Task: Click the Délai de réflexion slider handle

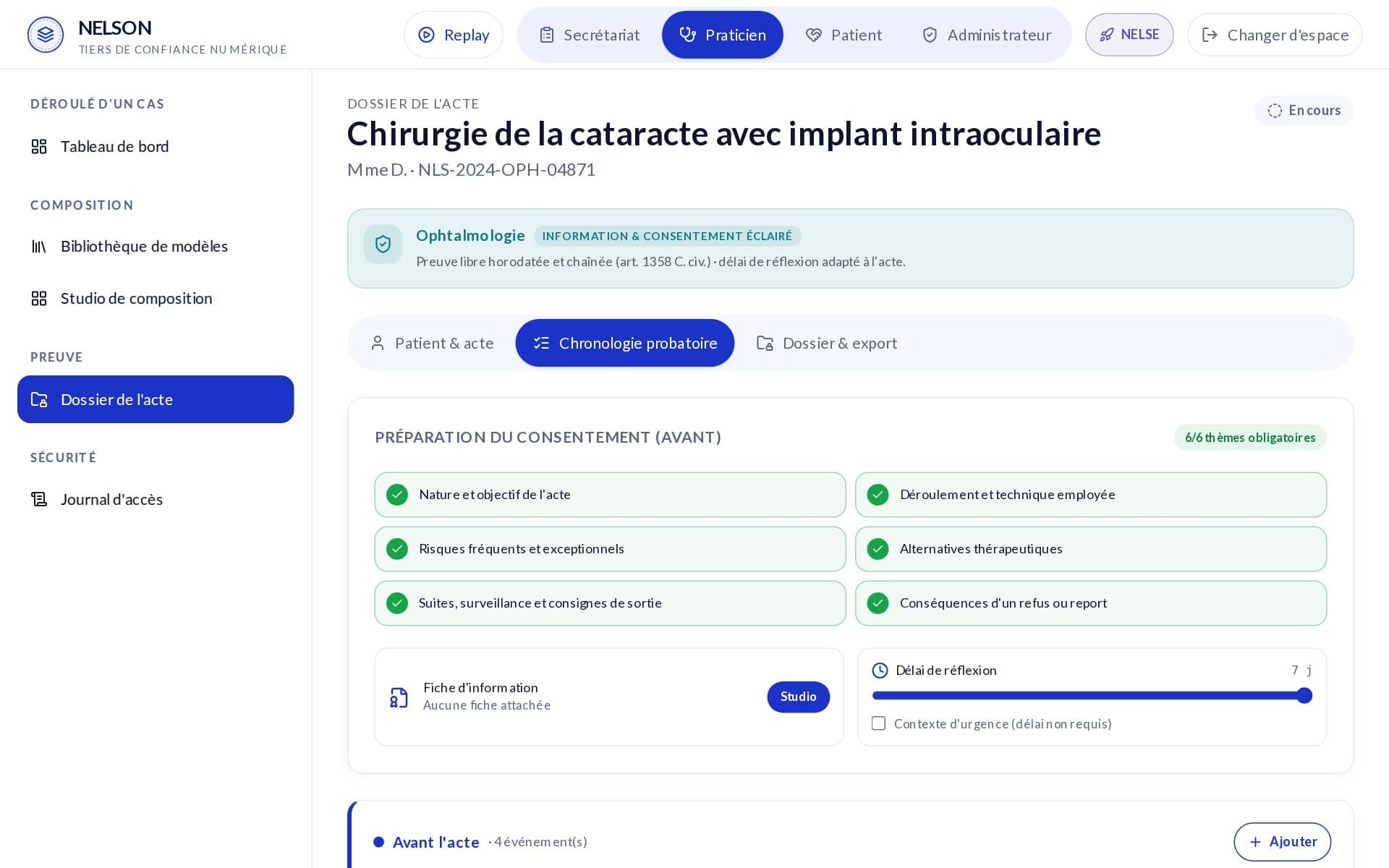Action: point(1304,696)
